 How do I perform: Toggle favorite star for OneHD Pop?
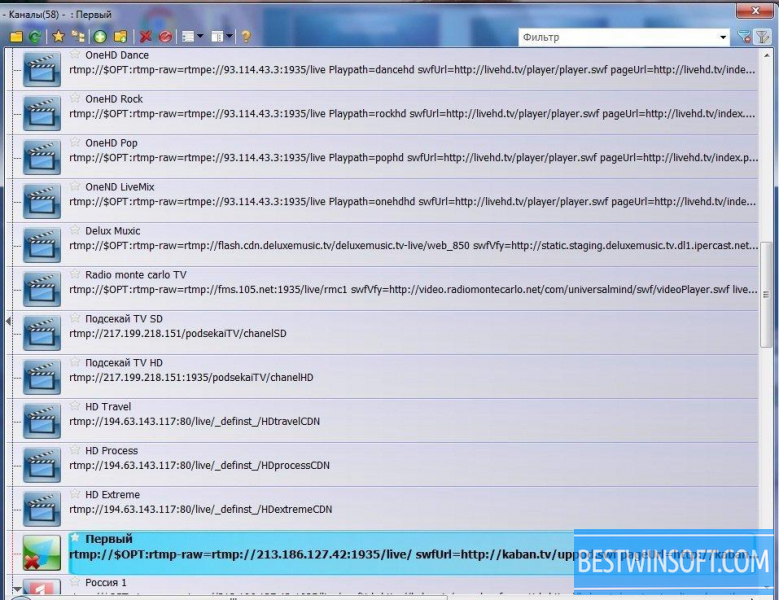pyautogui.click(x=75, y=142)
